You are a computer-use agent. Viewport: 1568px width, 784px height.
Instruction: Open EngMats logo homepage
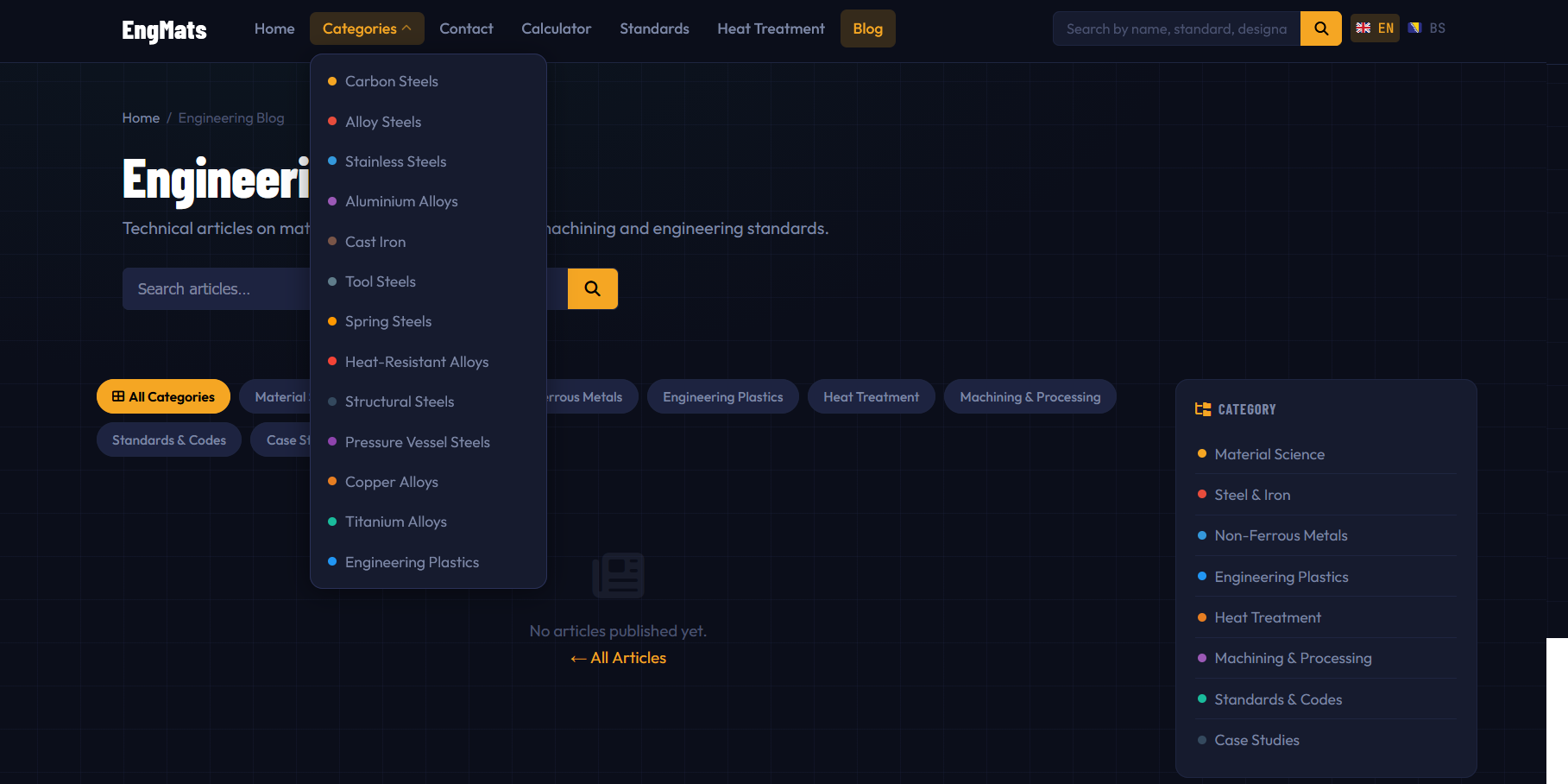pyautogui.click(x=164, y=30)
